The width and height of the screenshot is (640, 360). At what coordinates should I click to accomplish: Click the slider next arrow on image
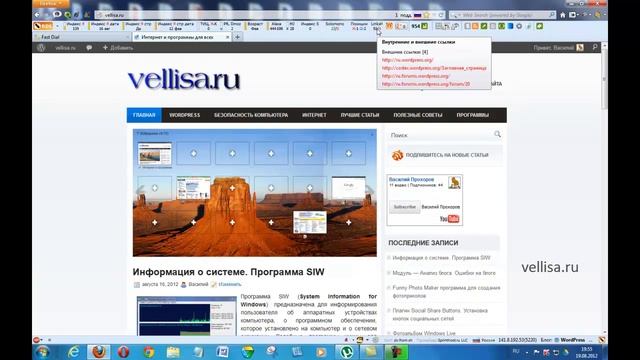tap(369, 190)
